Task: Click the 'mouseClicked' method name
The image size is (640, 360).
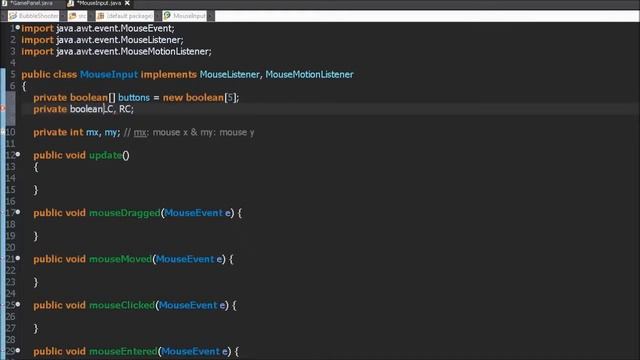Action: tap(122, 305)
